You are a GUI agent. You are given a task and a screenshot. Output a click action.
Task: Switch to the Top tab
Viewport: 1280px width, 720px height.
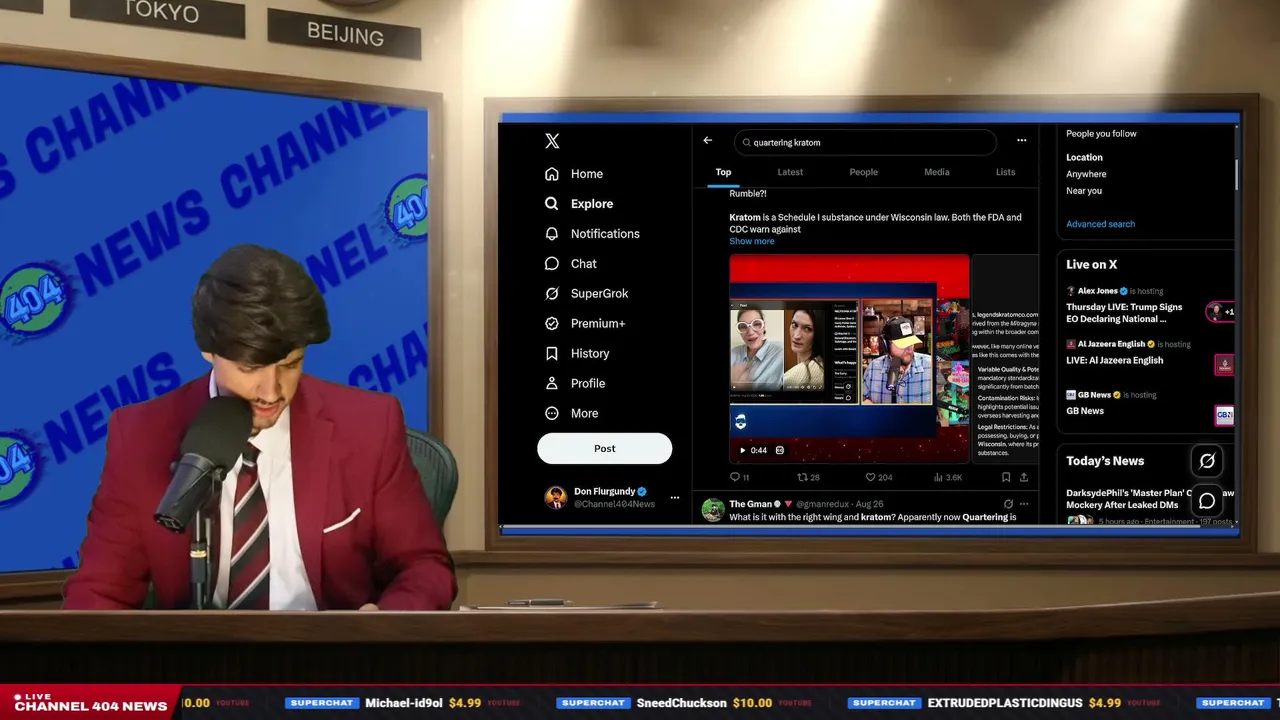pos(723,172)
